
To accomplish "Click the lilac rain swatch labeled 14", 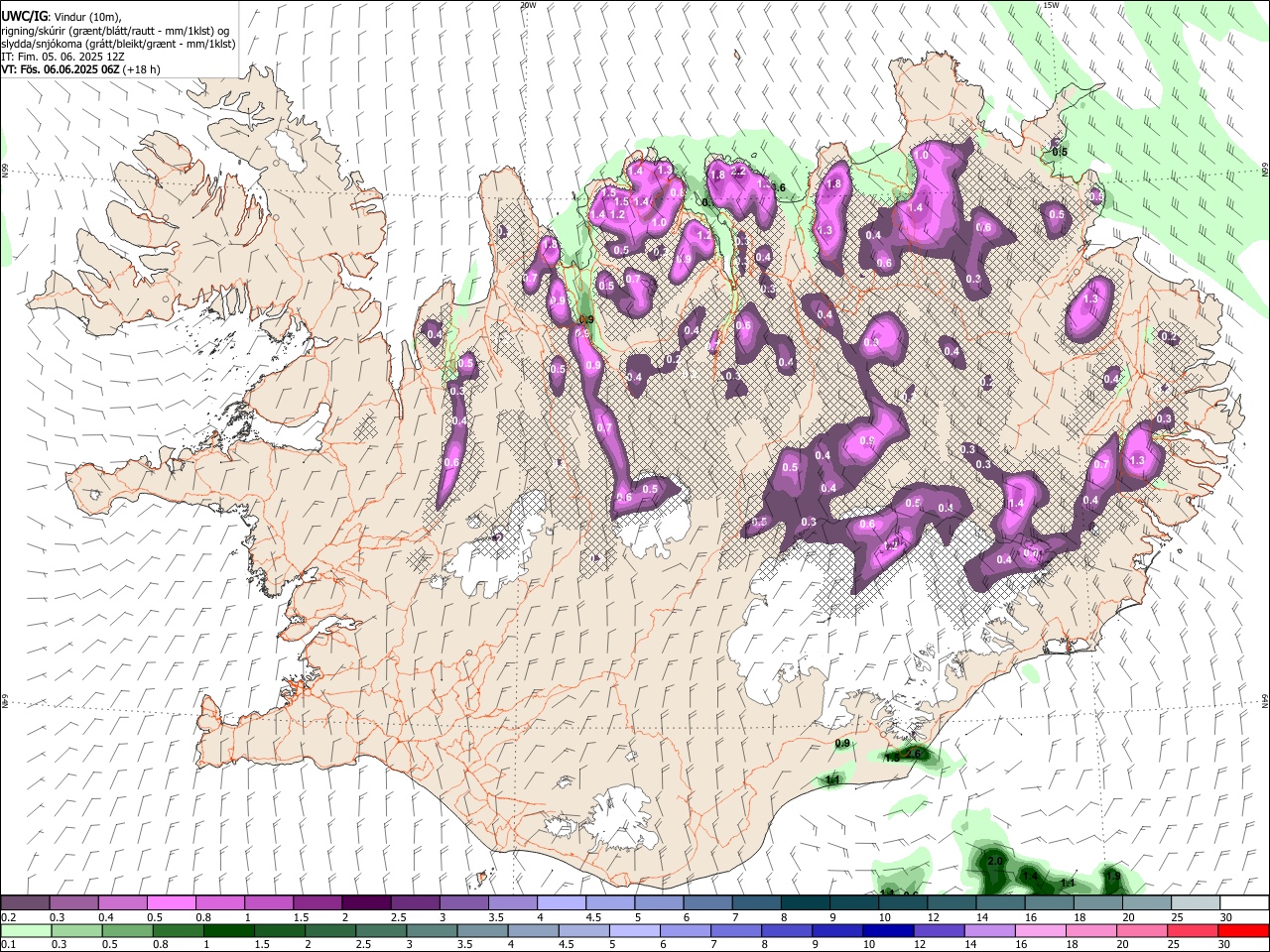I will [990, 930].
